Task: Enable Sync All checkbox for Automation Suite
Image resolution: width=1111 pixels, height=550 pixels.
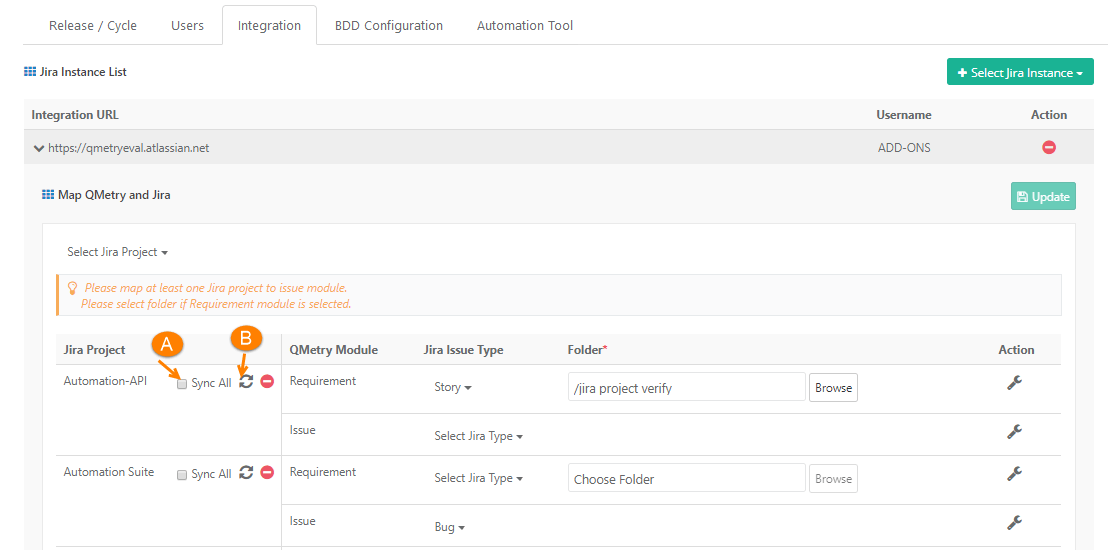Action: [x=182, y=475]
